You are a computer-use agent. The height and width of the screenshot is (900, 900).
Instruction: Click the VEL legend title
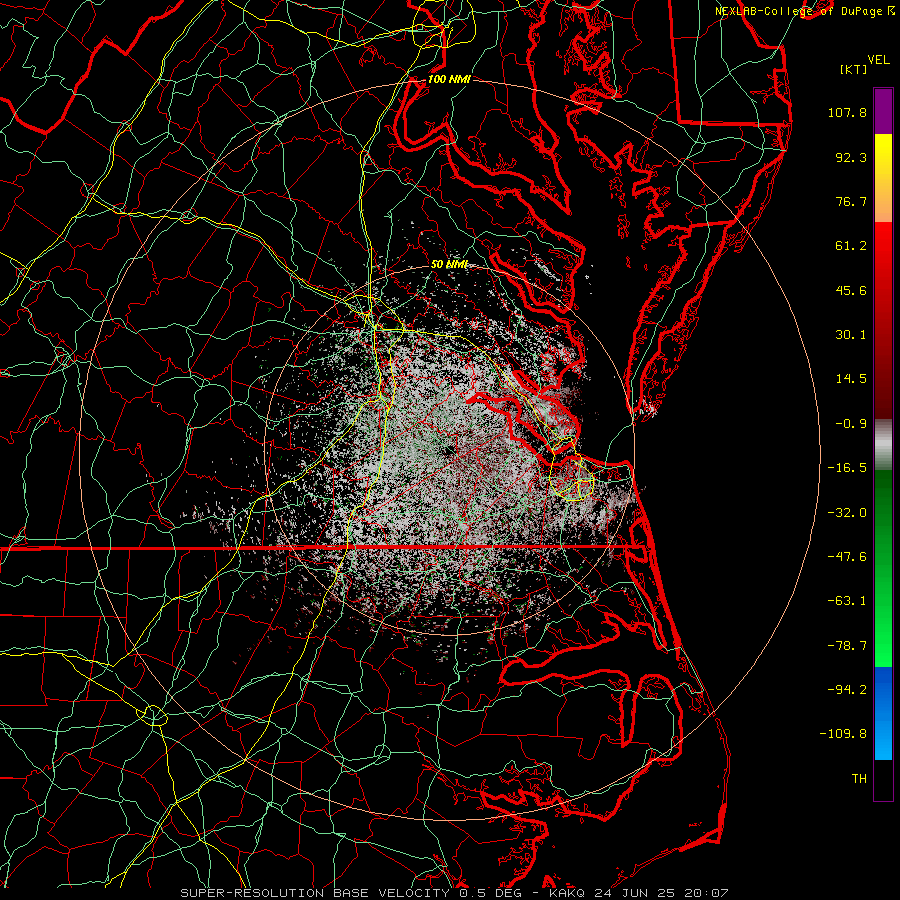[x=878, y=60]
